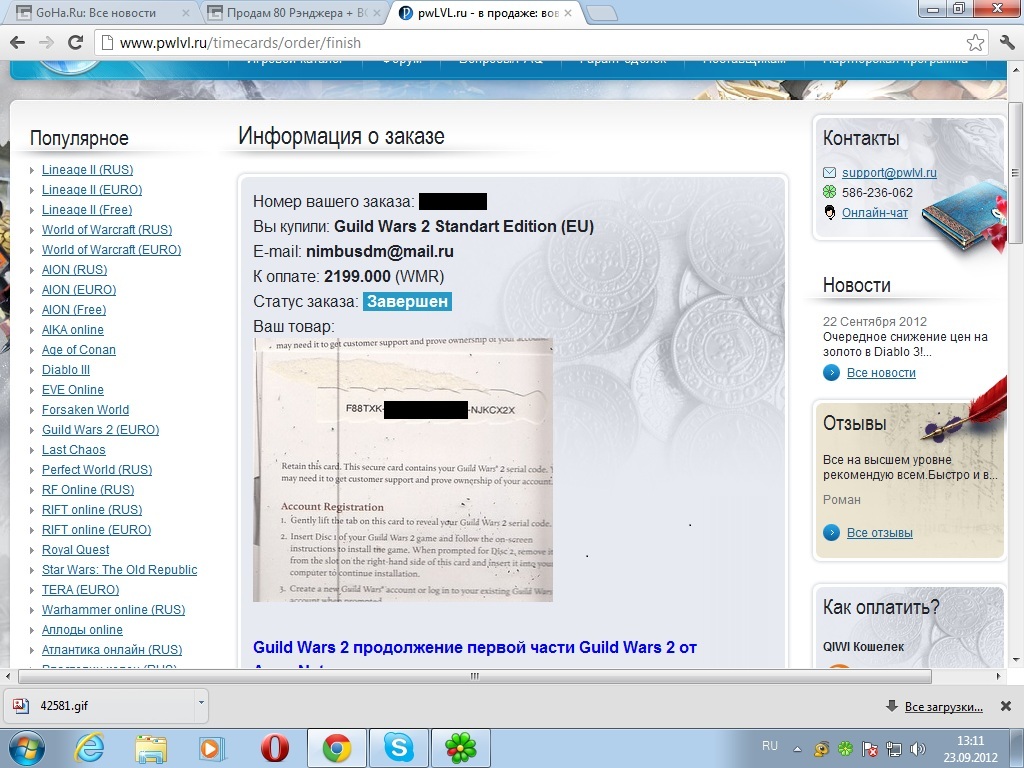Open RF Online (RUS) link
This screenshot has width=1024, height=768.
tap(88, 490)
